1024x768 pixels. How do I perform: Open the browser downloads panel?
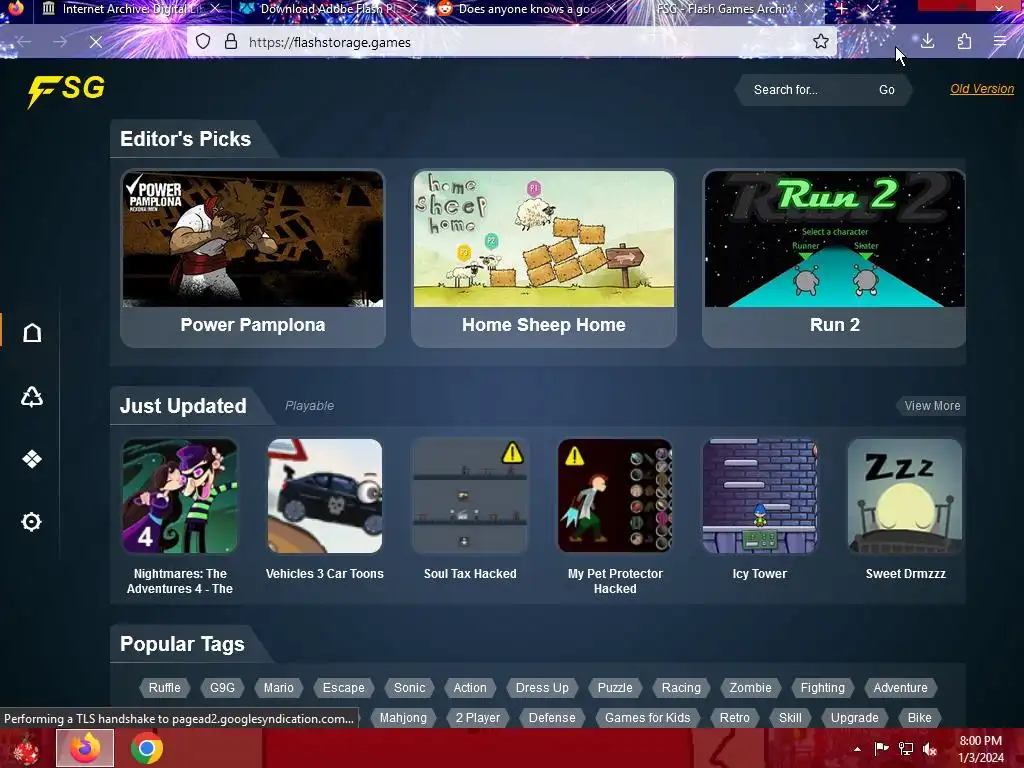(927, 42)
